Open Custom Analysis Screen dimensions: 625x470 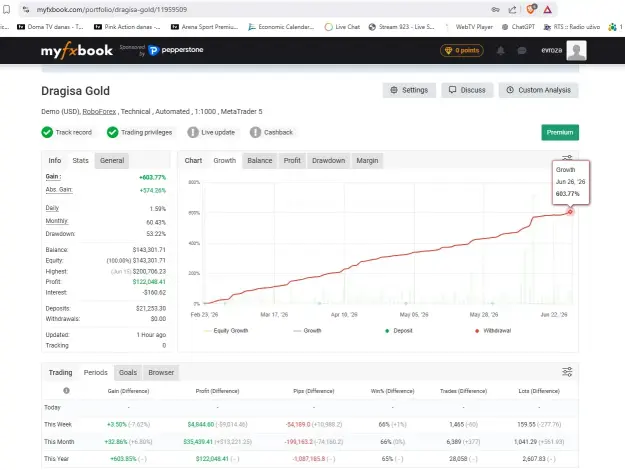539,90
